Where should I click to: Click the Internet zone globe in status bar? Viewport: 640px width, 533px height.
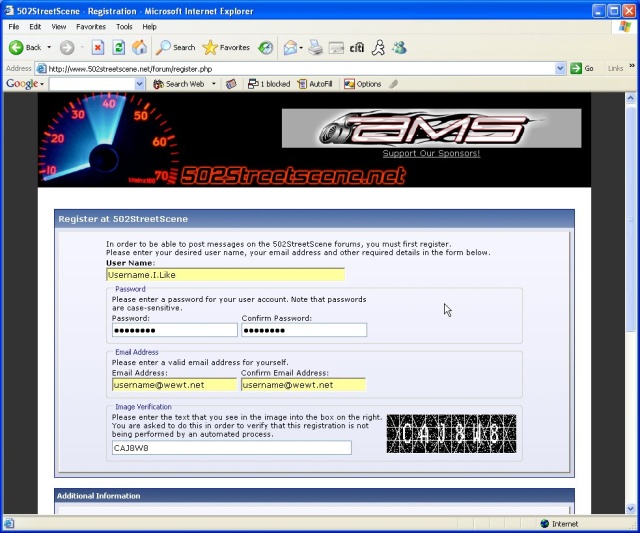(x=544, y=524)
